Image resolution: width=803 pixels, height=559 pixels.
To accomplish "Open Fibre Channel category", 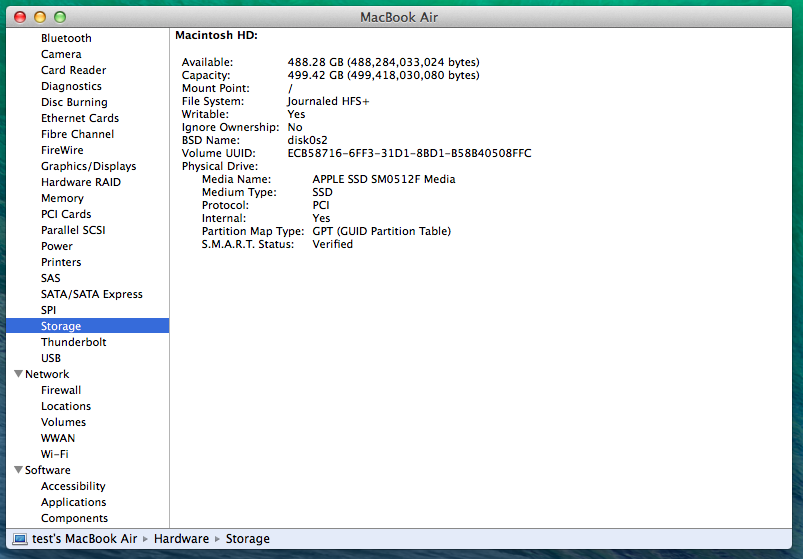I will click(x=77, y=134).
